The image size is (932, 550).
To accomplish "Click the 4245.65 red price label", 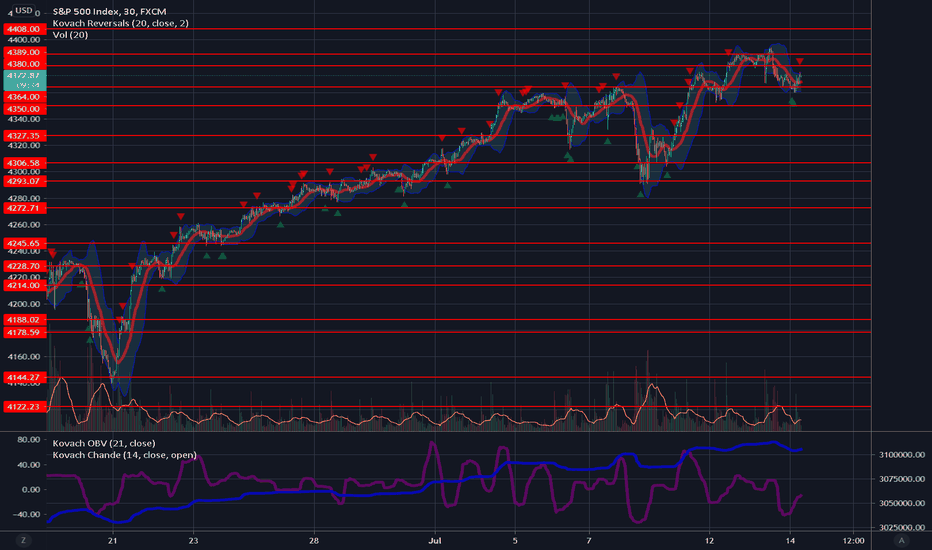I will pyautogui.click(x=24, y=243).
